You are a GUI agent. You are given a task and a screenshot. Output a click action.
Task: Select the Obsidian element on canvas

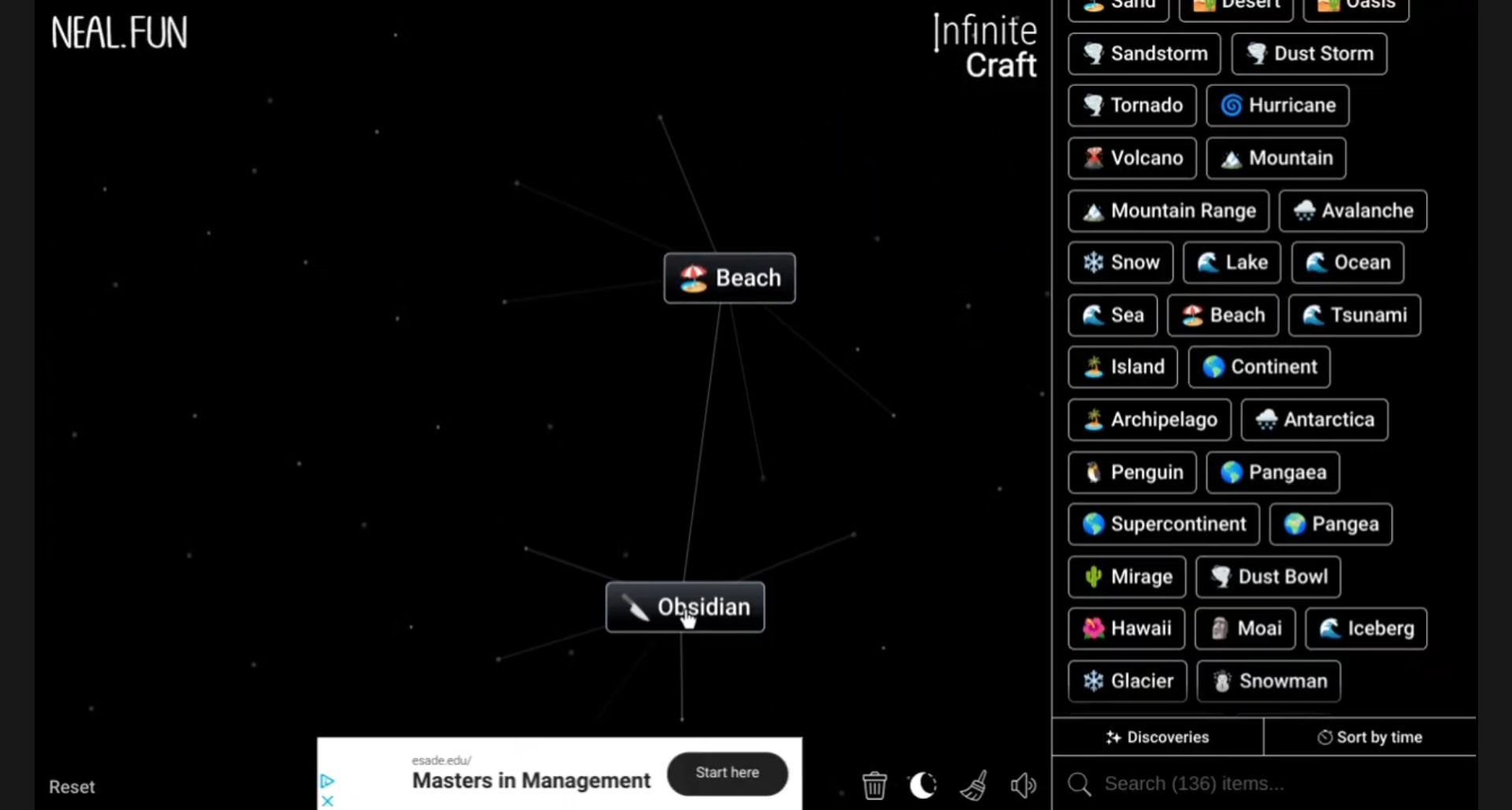tap(685, 607)
